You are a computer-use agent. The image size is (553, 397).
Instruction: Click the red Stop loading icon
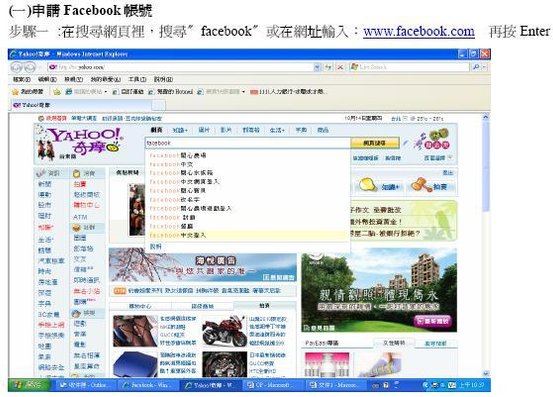(340, 67)
